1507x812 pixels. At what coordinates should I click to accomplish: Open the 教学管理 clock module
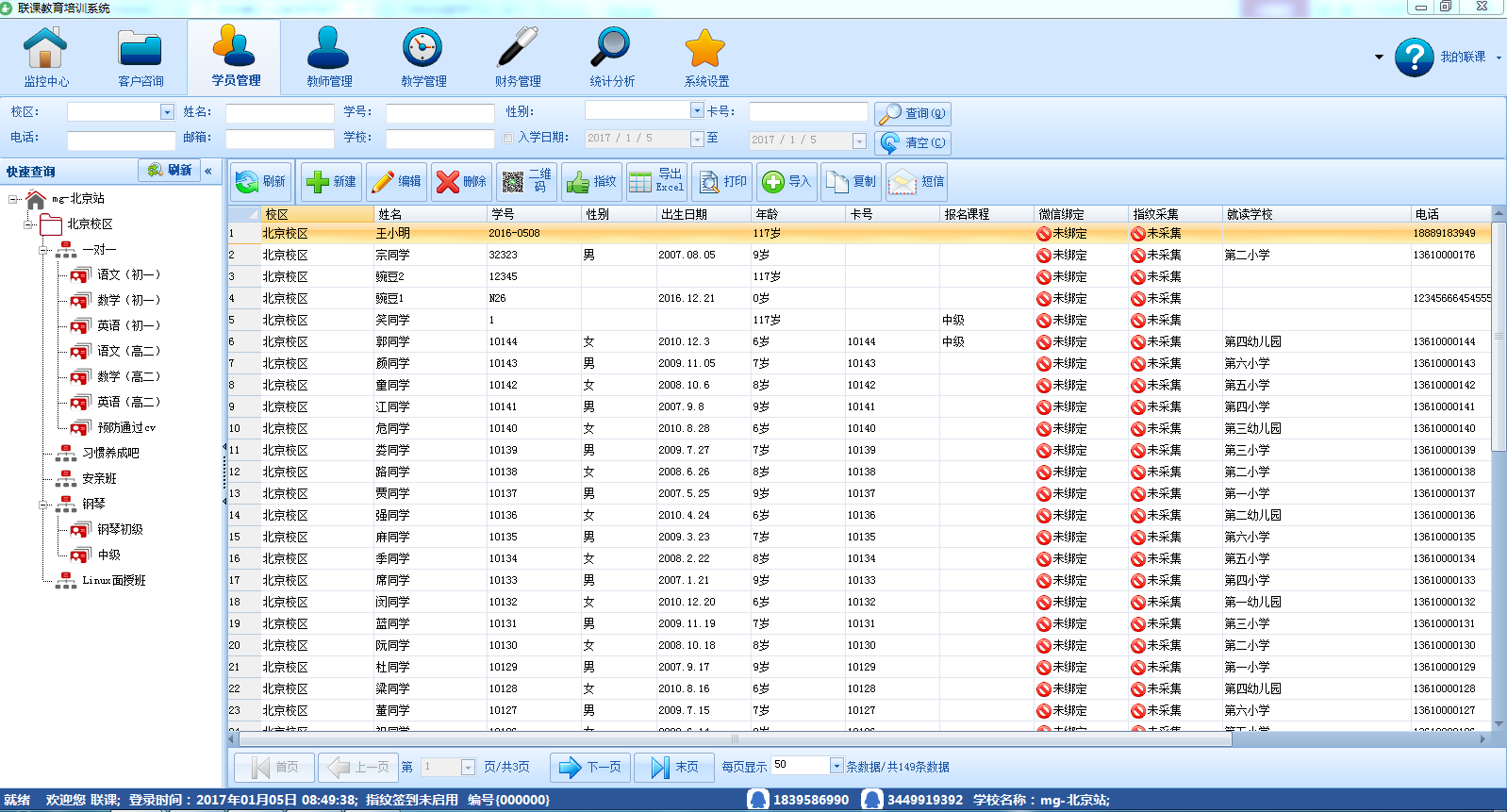[423, 58]
